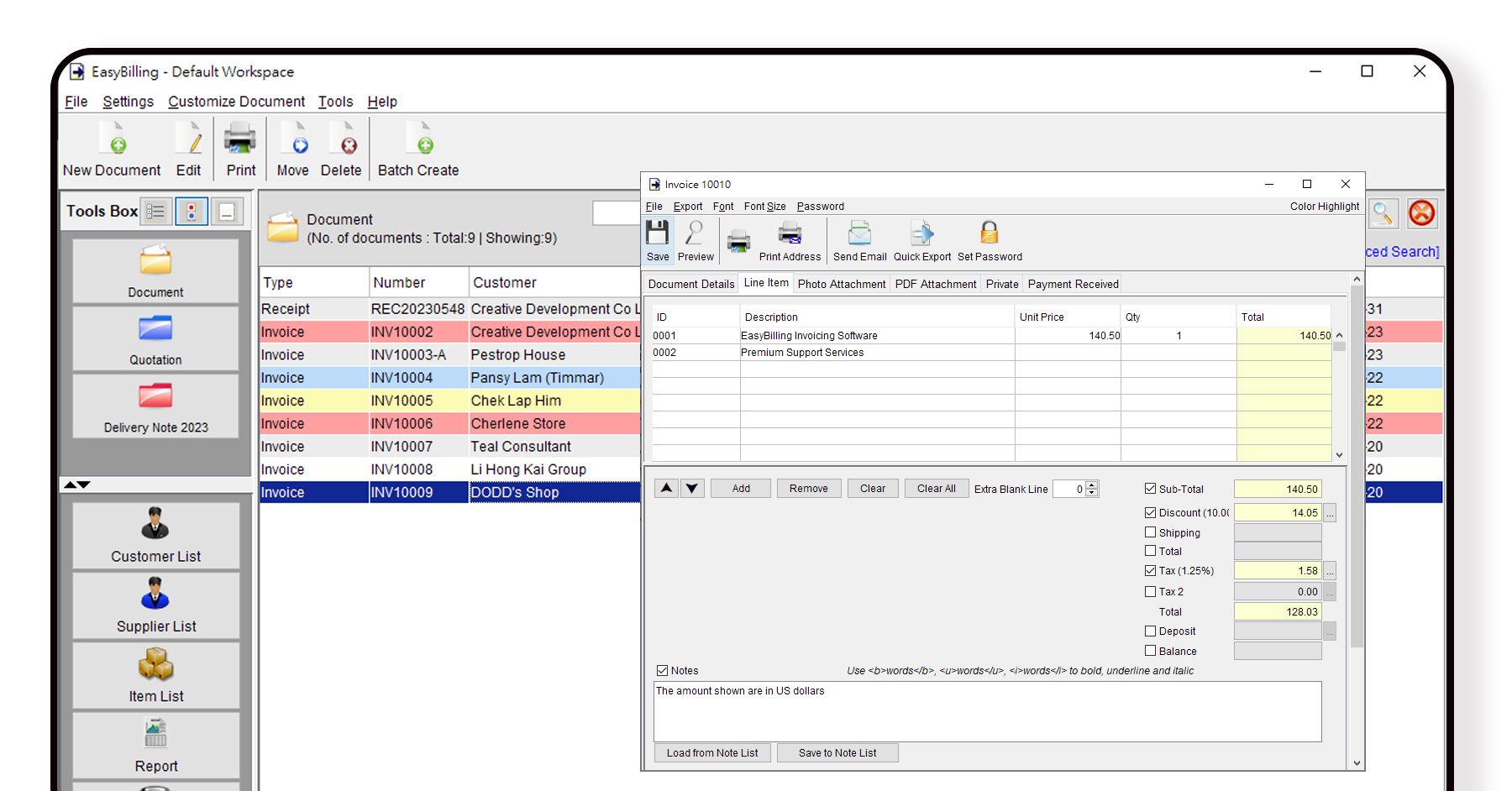Open the Customize Document menu
The width and height of the screenshot is (1512, 791).
coord(236,101)
